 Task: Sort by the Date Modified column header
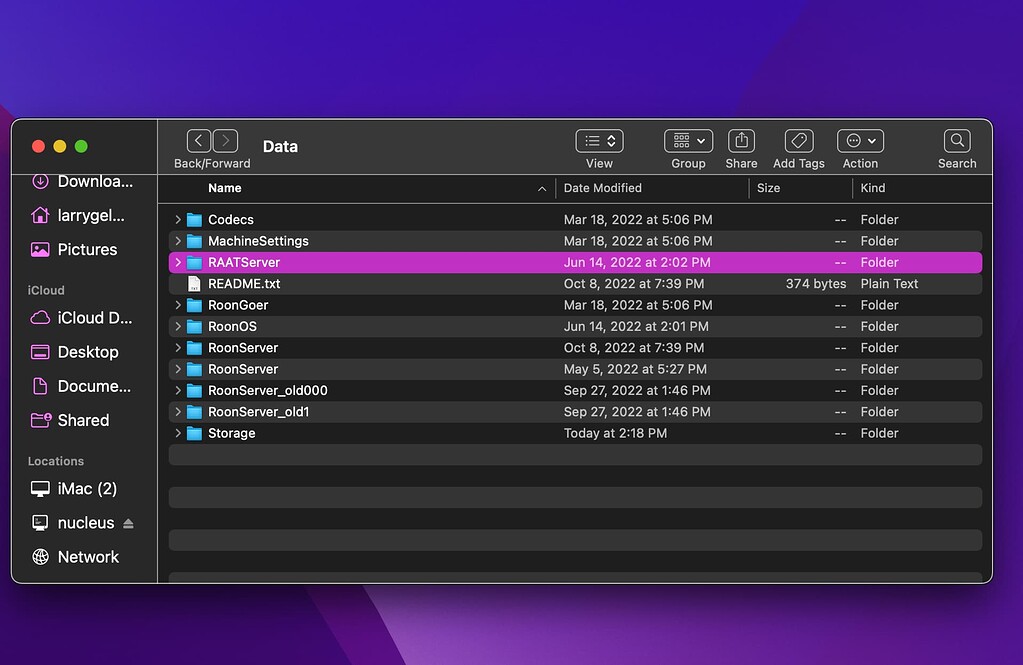tap(603, 188)
